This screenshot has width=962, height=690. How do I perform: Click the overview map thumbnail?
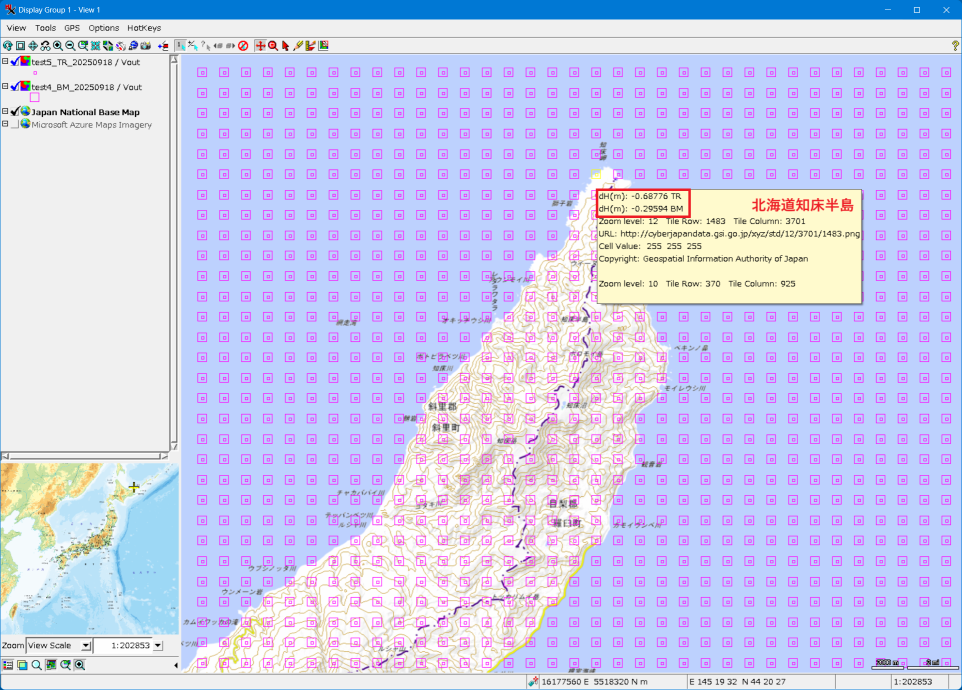click(89, 548)
